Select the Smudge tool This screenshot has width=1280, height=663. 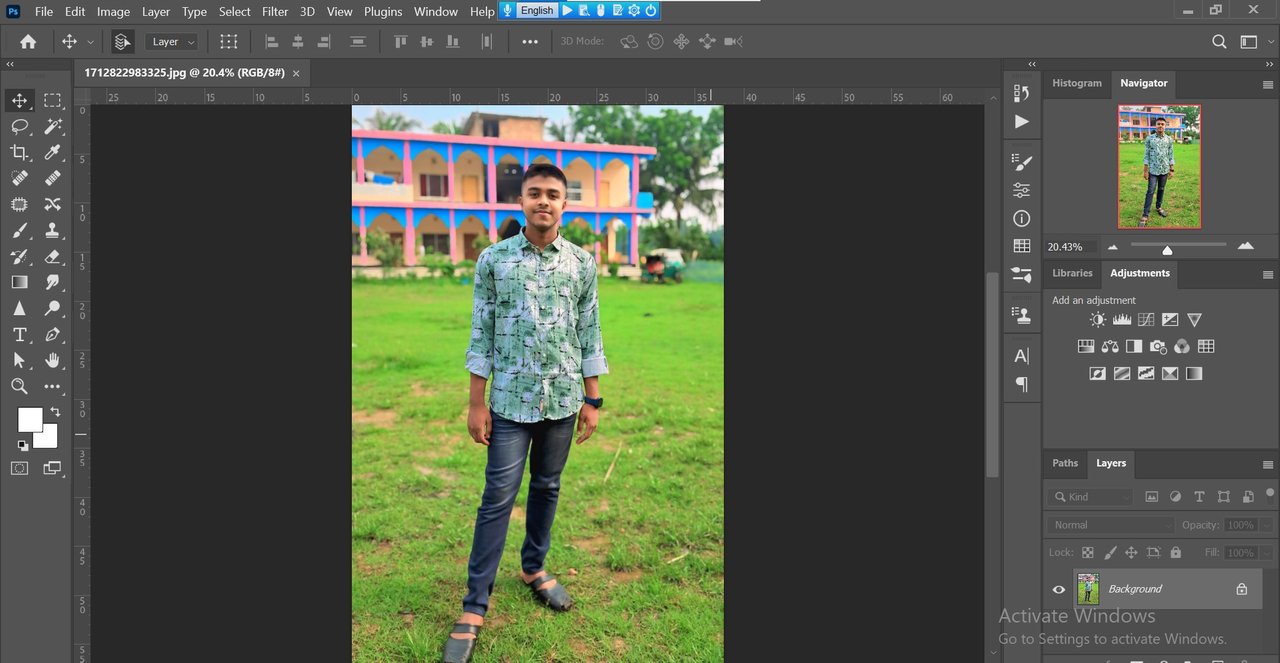[53, 283]
